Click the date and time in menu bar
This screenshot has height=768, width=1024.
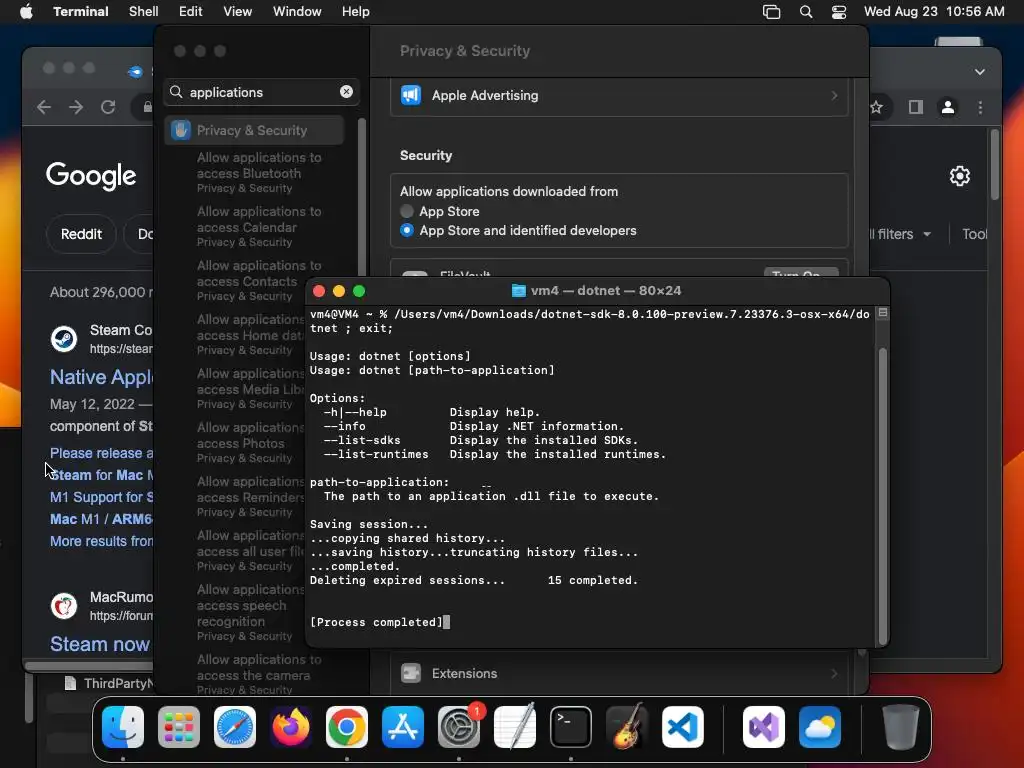point(934,11)
